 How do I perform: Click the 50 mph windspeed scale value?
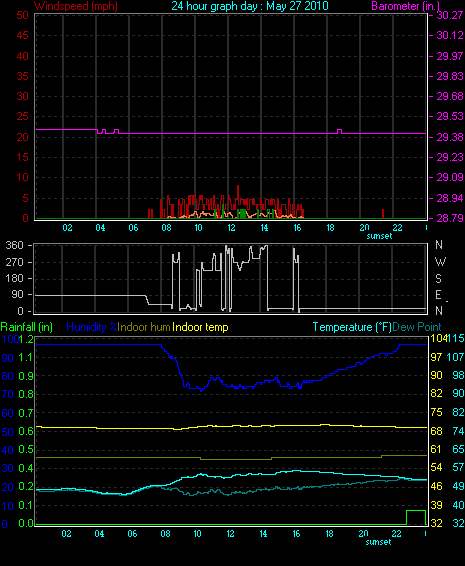(x=22, y=15)
